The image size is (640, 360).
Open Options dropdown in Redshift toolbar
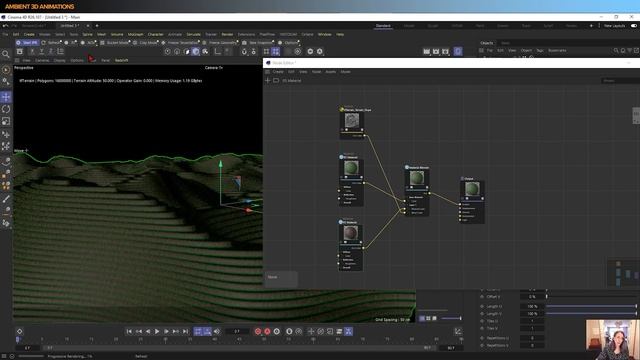289,42
